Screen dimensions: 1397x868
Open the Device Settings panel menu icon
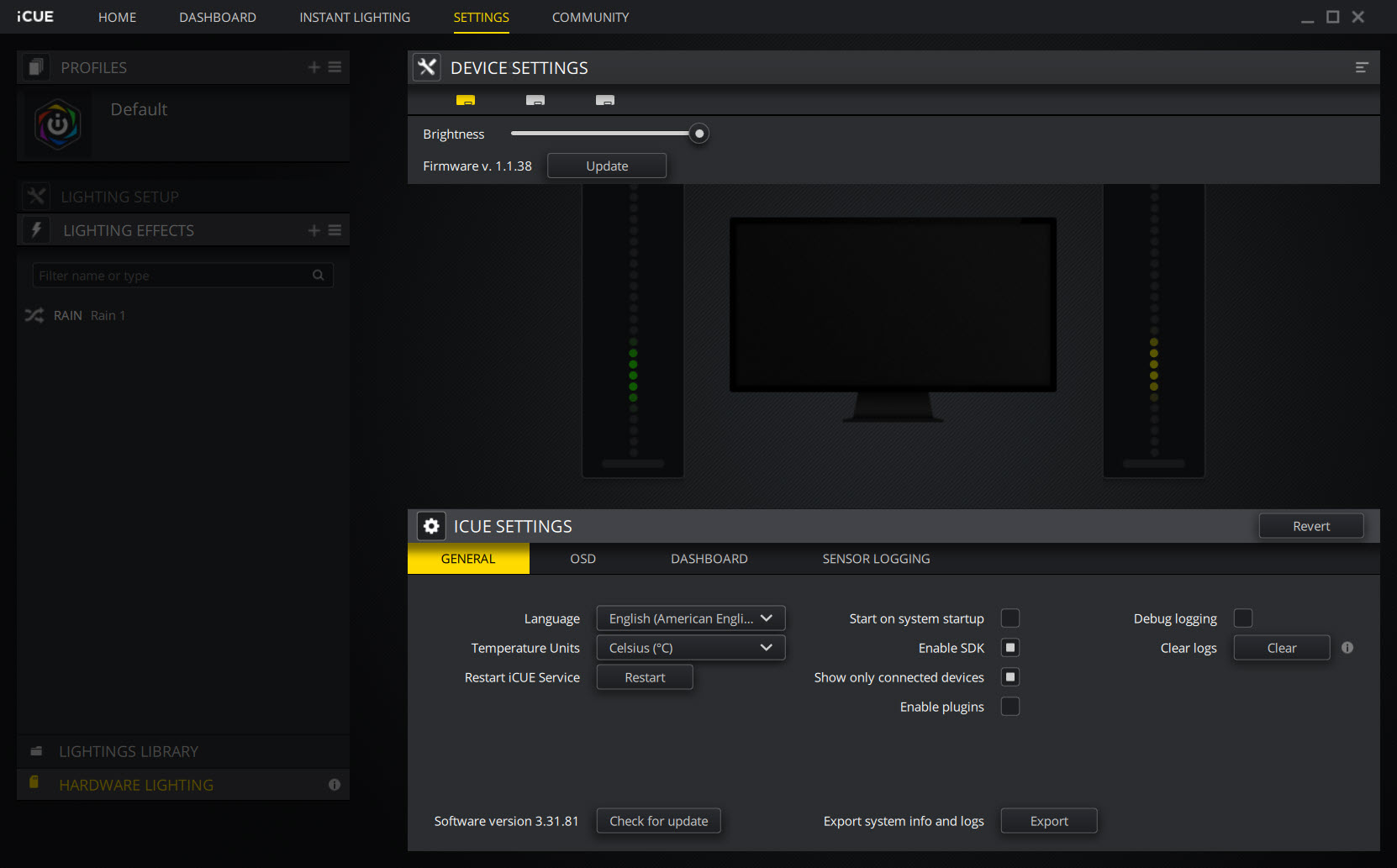pyautogui.click(x=1362, y=67)
